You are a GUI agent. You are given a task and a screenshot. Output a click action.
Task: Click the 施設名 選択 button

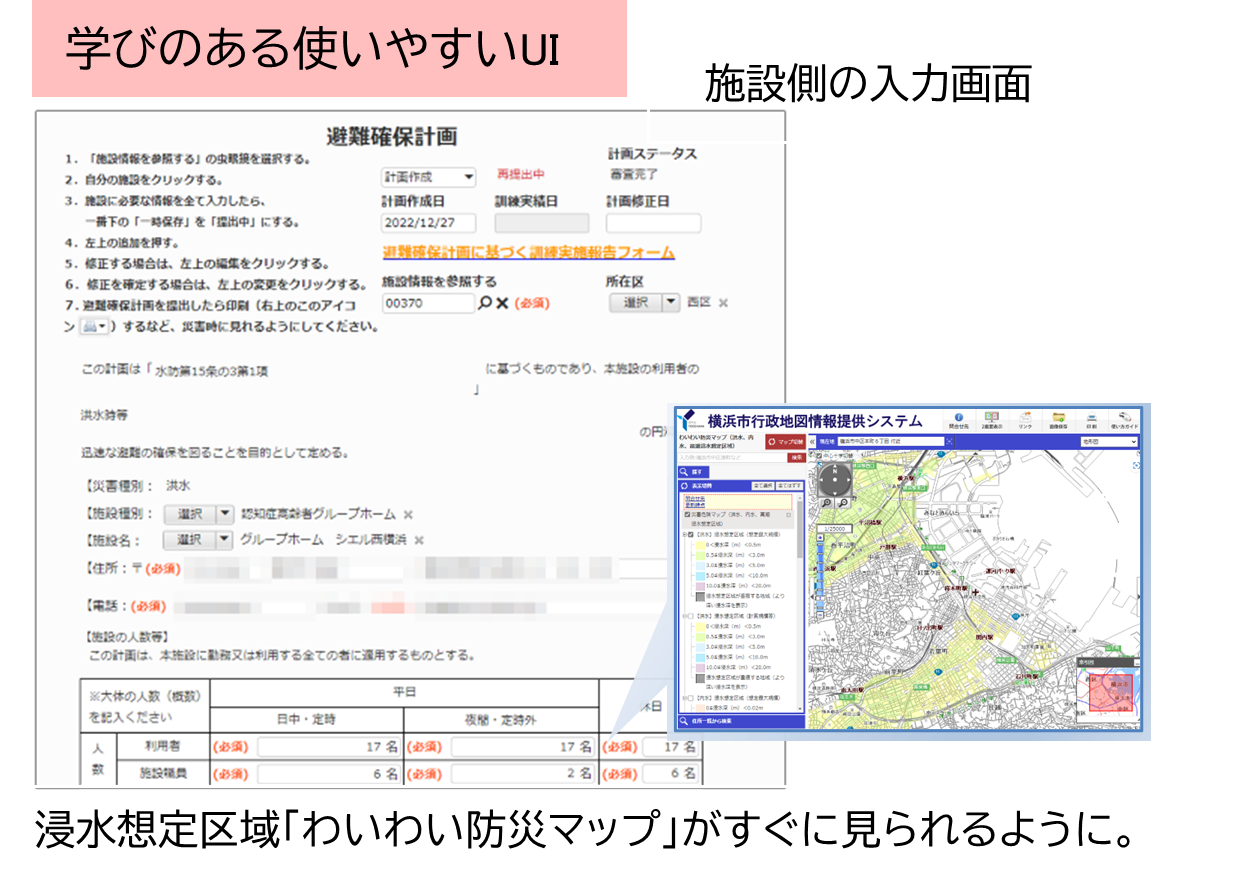coord(190,540)
